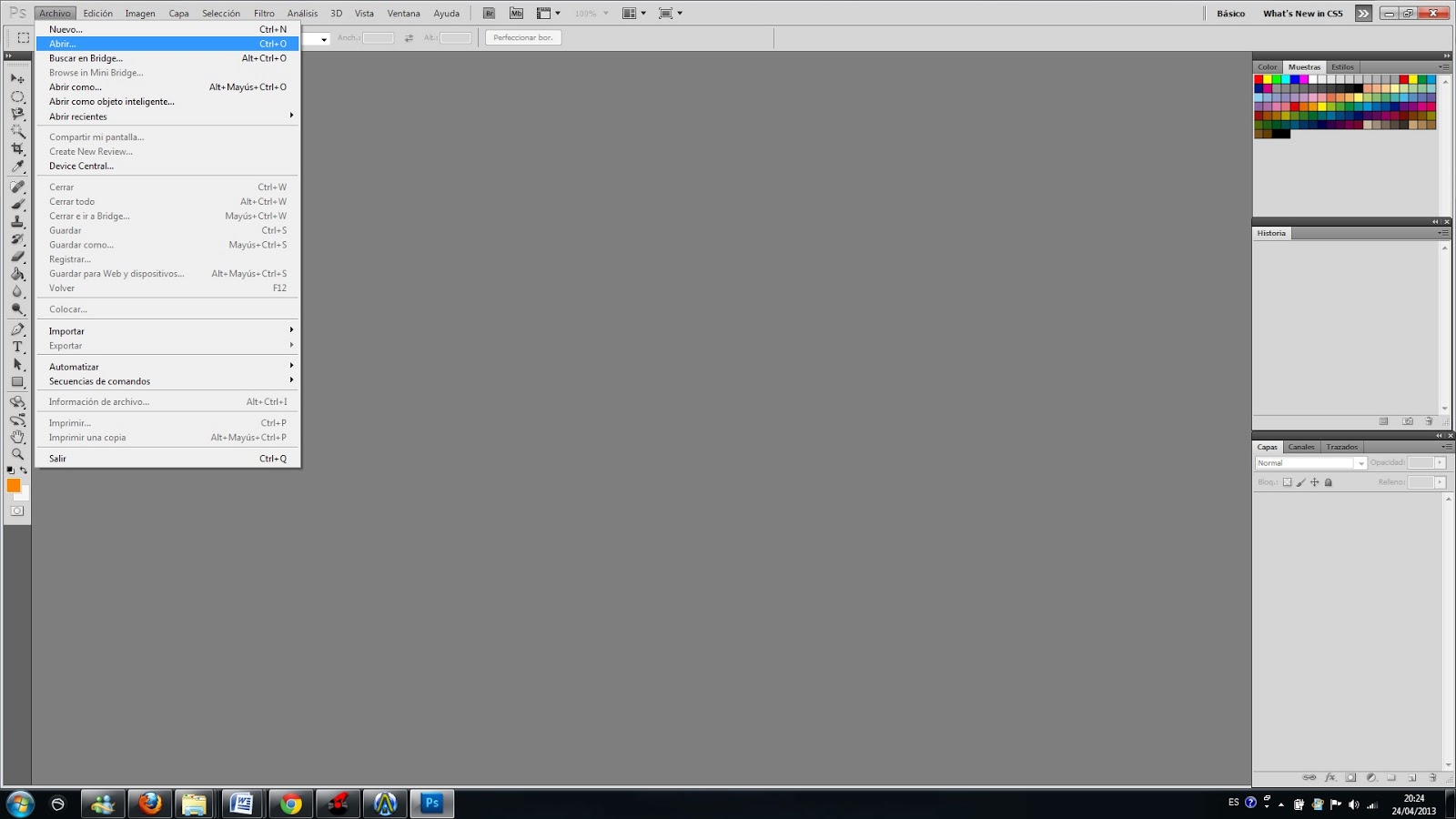Click the orange foreground color swatch

(14, 486)
